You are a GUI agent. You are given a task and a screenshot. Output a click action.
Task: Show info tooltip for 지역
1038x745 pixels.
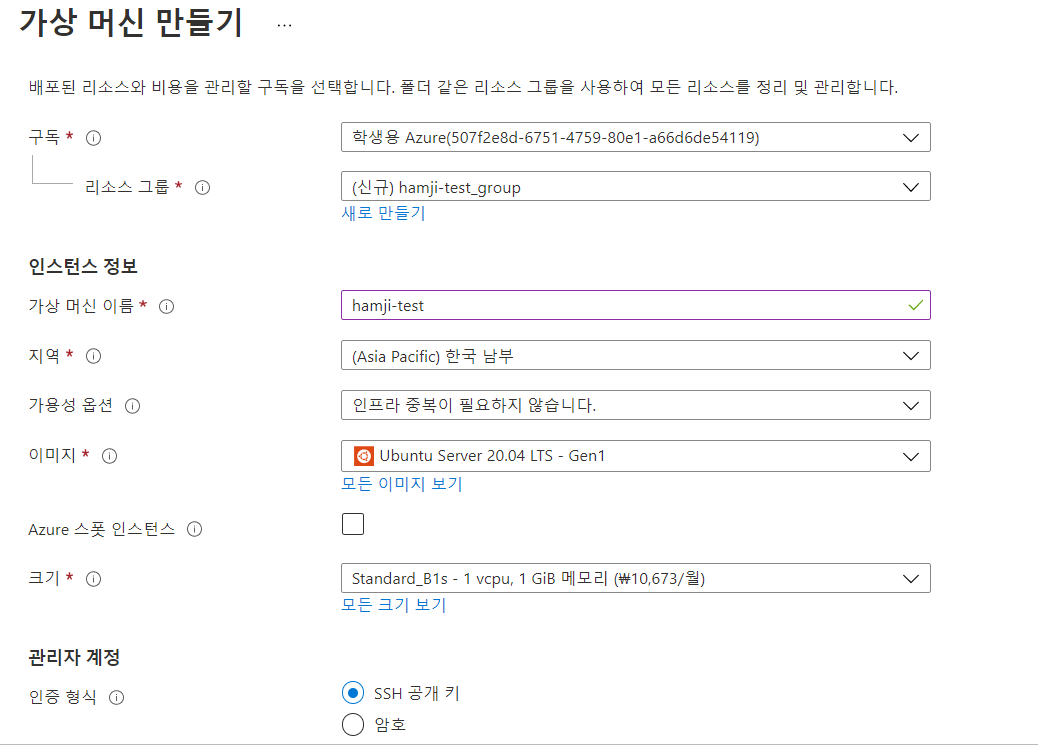93,356
